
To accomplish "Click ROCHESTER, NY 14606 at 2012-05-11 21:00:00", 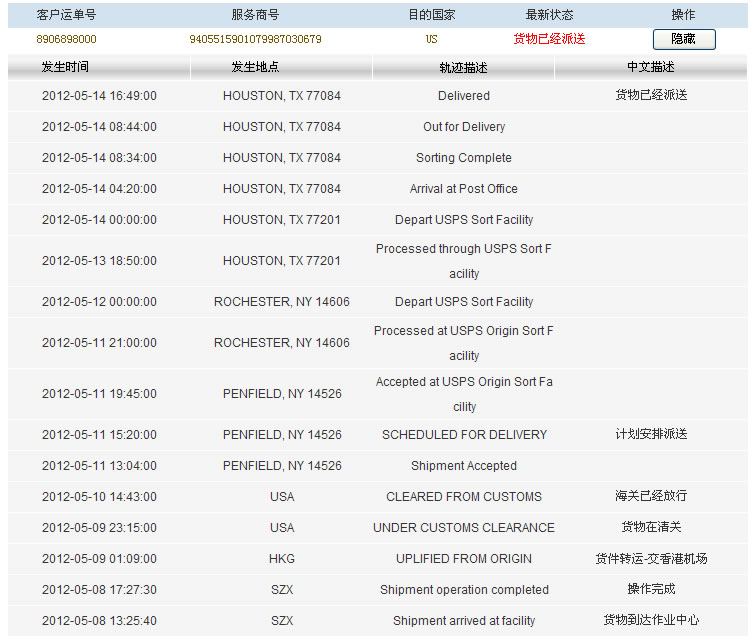I will 282,343.
